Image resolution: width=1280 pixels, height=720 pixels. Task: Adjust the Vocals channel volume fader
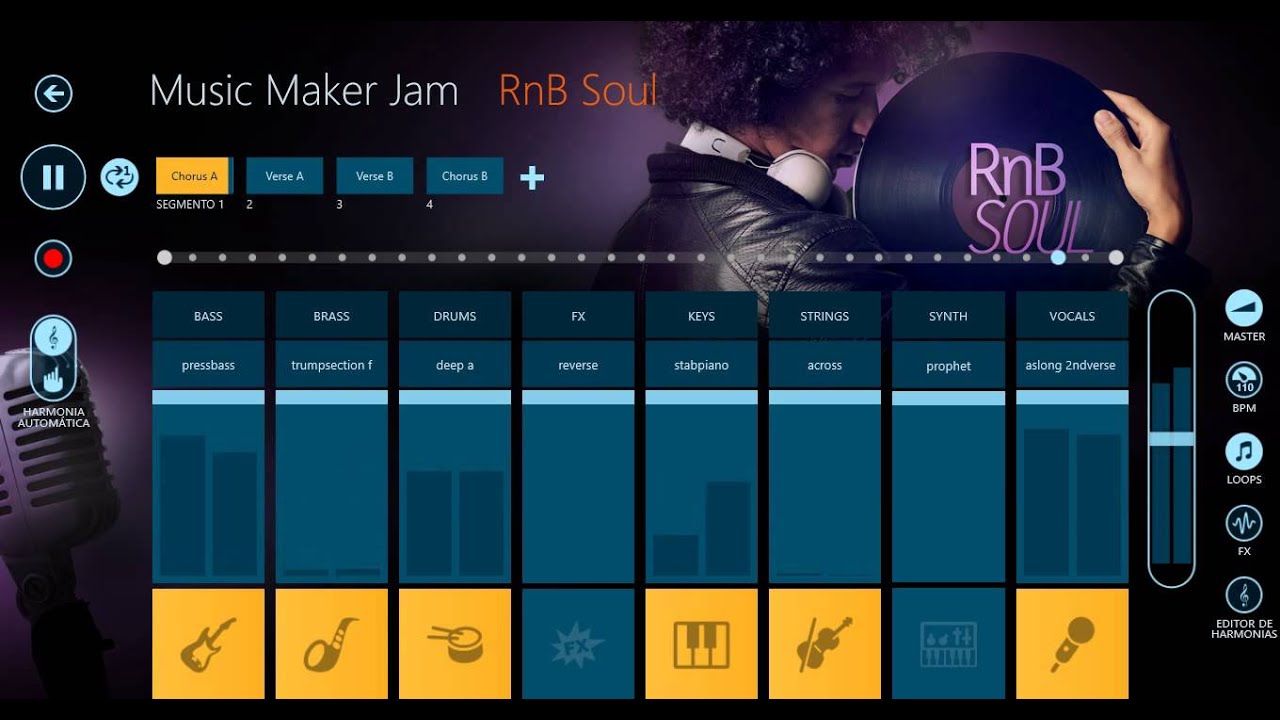point(1072,397)
